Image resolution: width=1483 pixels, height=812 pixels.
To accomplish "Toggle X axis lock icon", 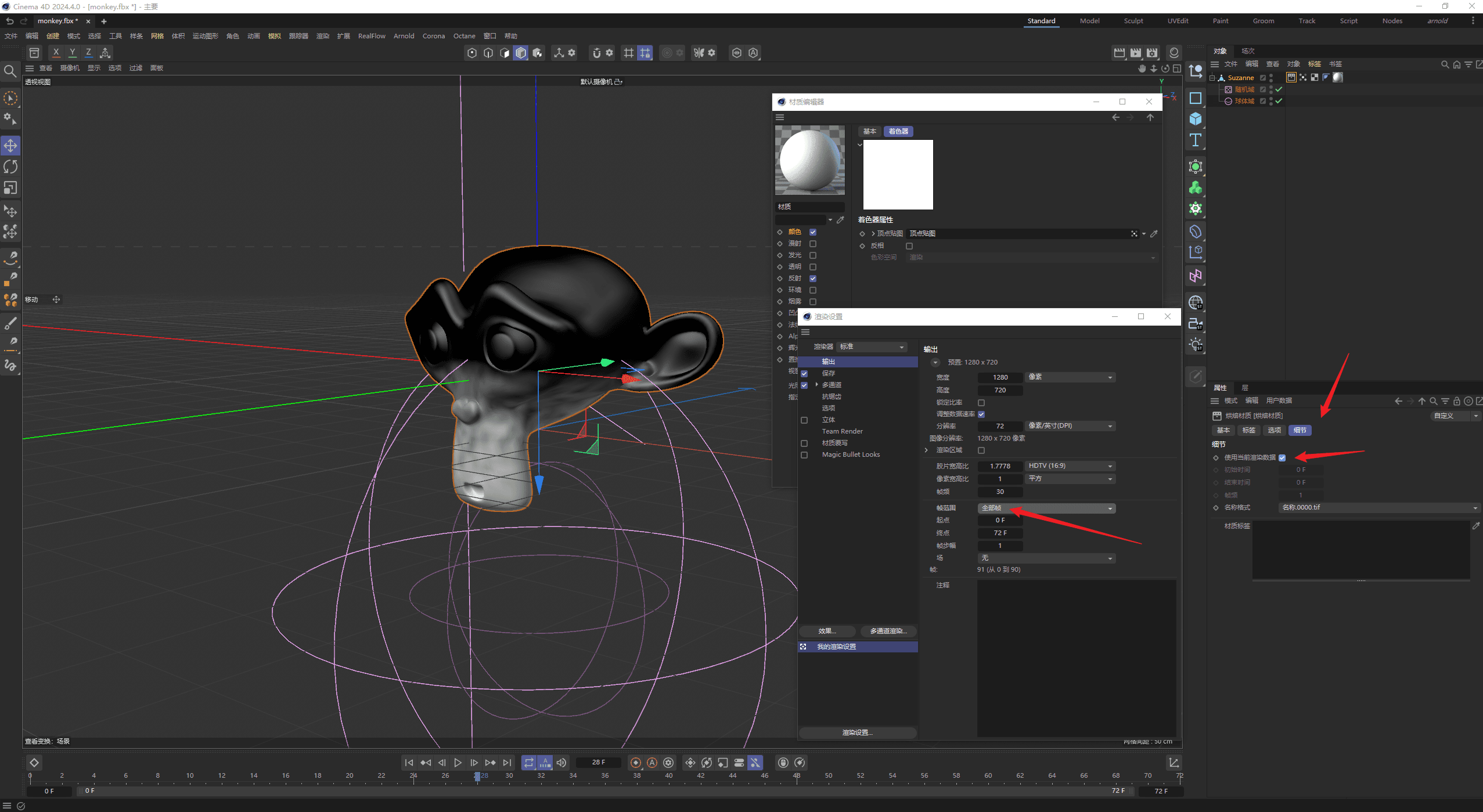I will click(56, 53).
